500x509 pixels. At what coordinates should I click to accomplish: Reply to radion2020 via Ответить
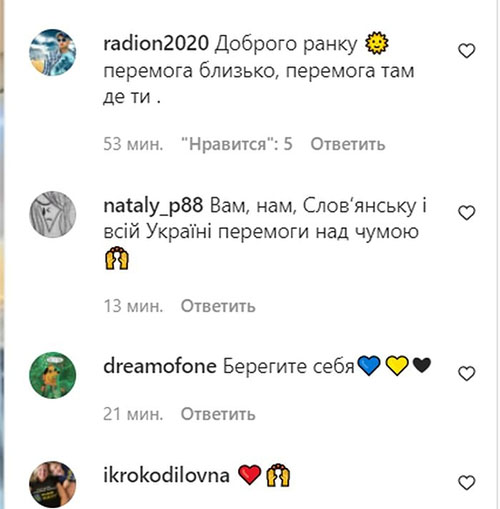(x=348, y=144)
